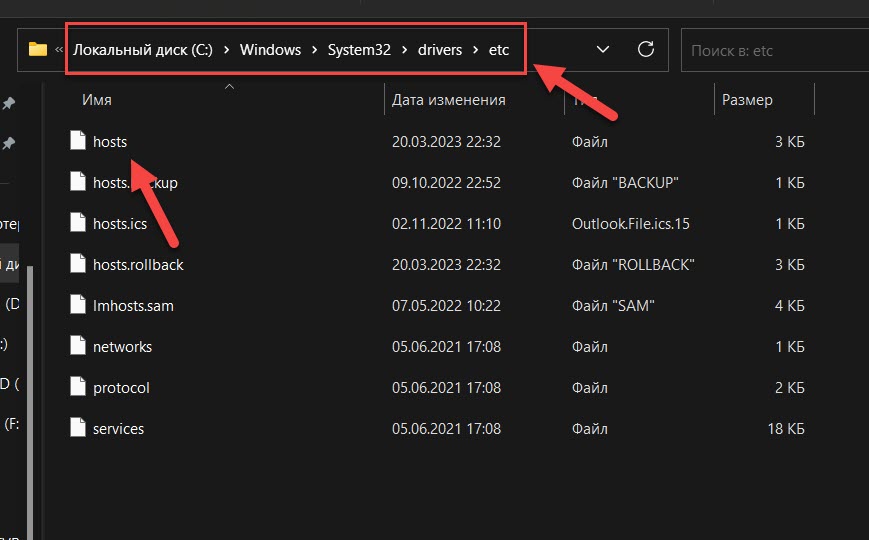Click the hosts.rollback file icon
Viewport: 869px width, 540px height.
pyautogui.click(x=78, y=263)
